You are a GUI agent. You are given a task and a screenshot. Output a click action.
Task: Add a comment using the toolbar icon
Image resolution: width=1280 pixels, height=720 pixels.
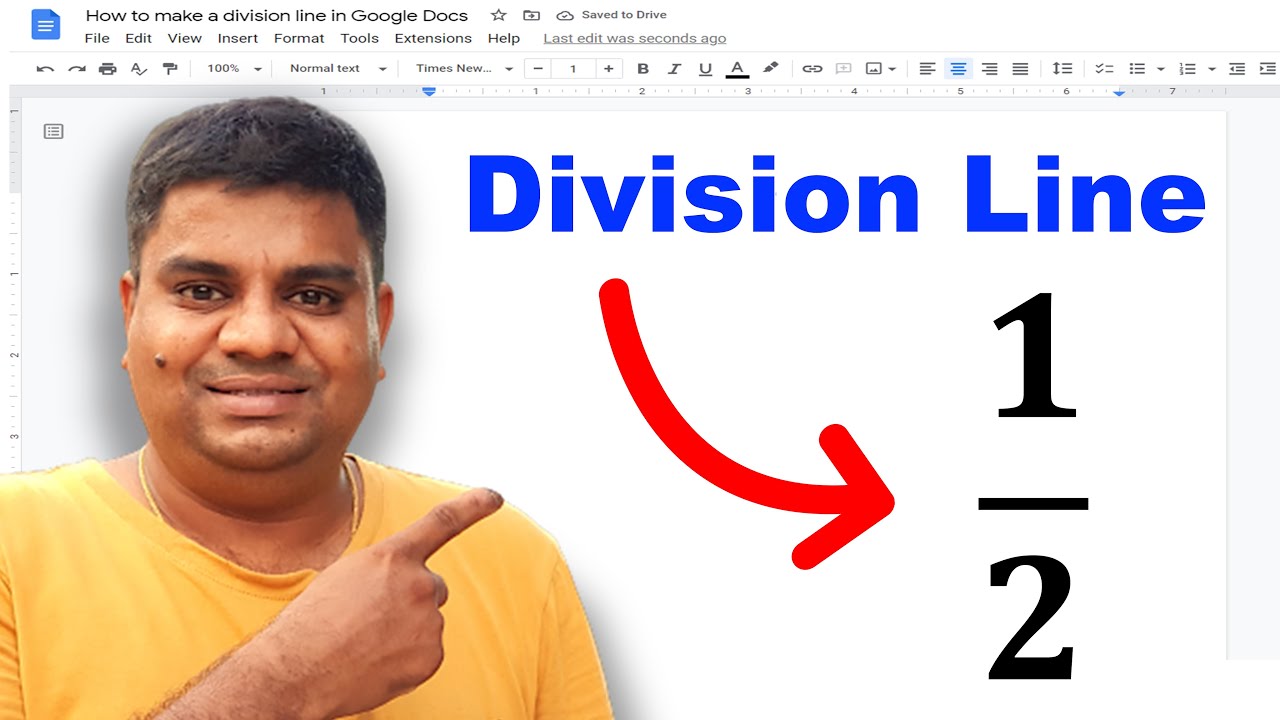tap(843, 69)
